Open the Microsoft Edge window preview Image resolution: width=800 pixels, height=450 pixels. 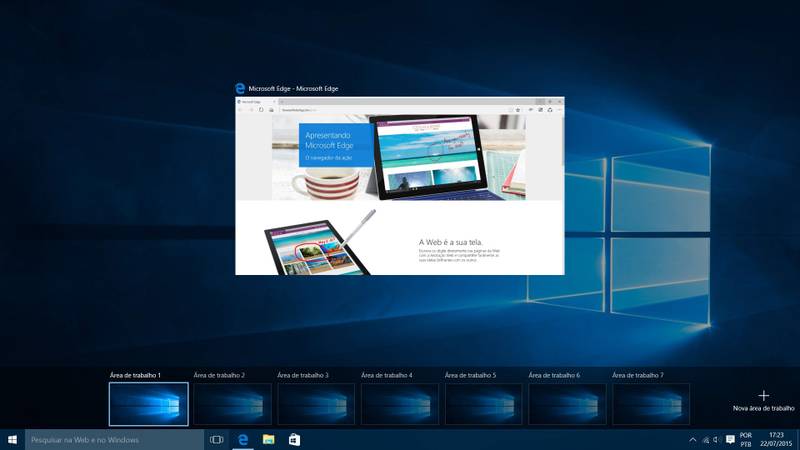(x=399, y=186)
